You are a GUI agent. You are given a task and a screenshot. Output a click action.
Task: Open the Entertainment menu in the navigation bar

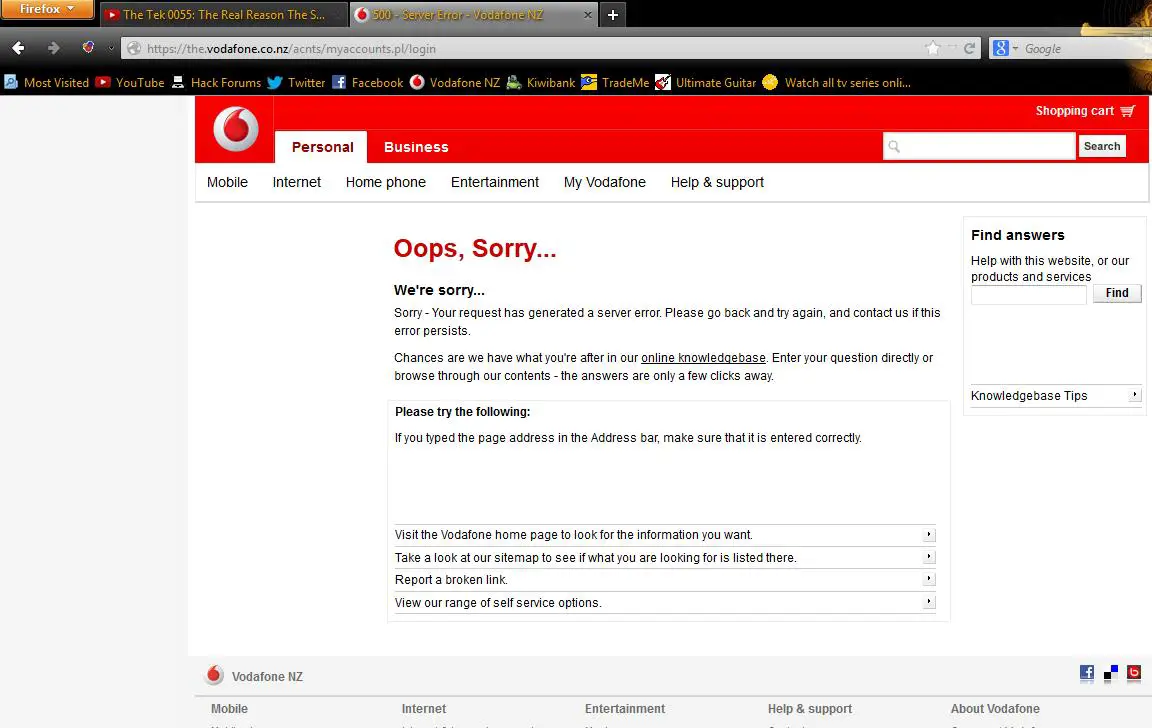pos(494,182)
